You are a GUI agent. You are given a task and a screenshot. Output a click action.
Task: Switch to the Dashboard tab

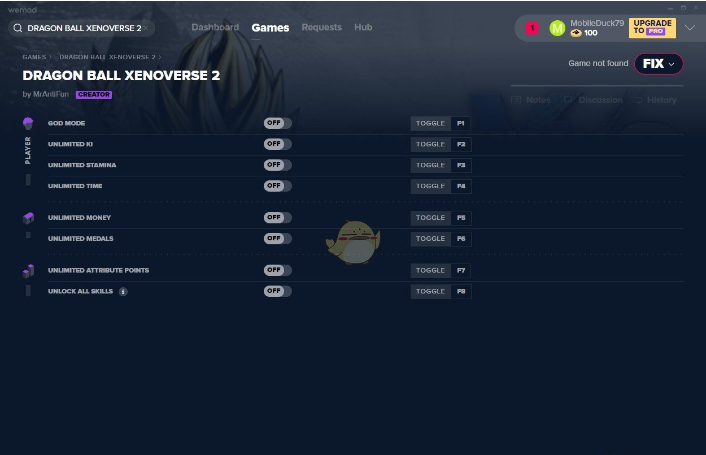pos(215,27)
